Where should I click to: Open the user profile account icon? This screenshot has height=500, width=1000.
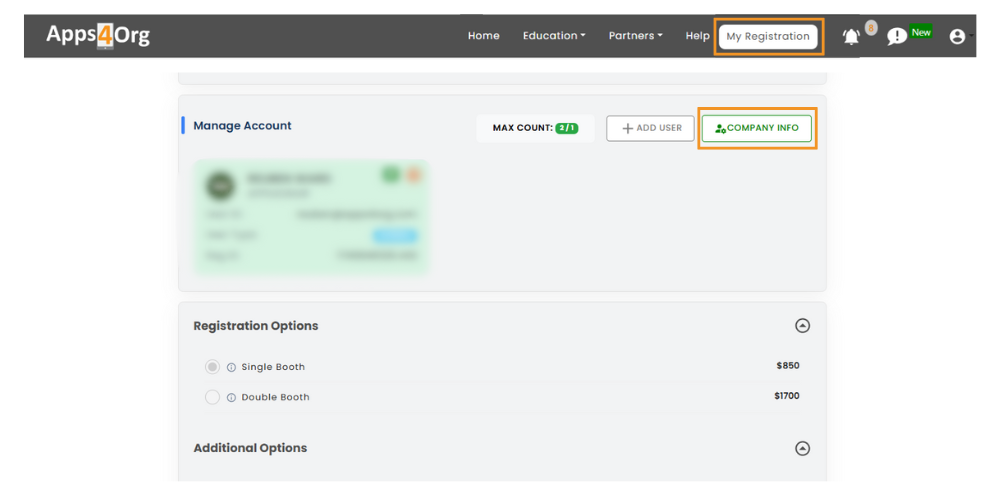(x=957, y=37)
